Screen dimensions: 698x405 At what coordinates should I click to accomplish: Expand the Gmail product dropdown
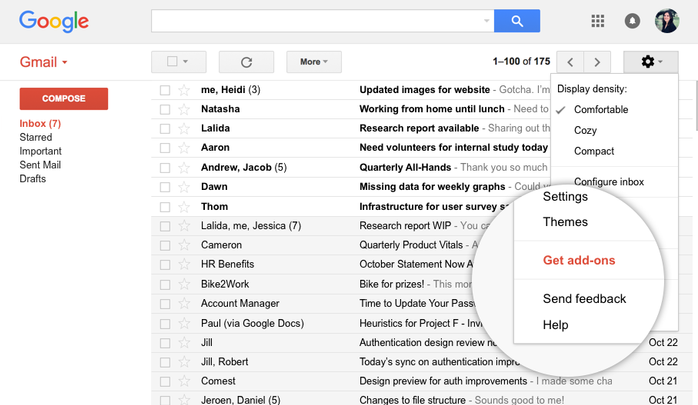click(x=65, y=63)
